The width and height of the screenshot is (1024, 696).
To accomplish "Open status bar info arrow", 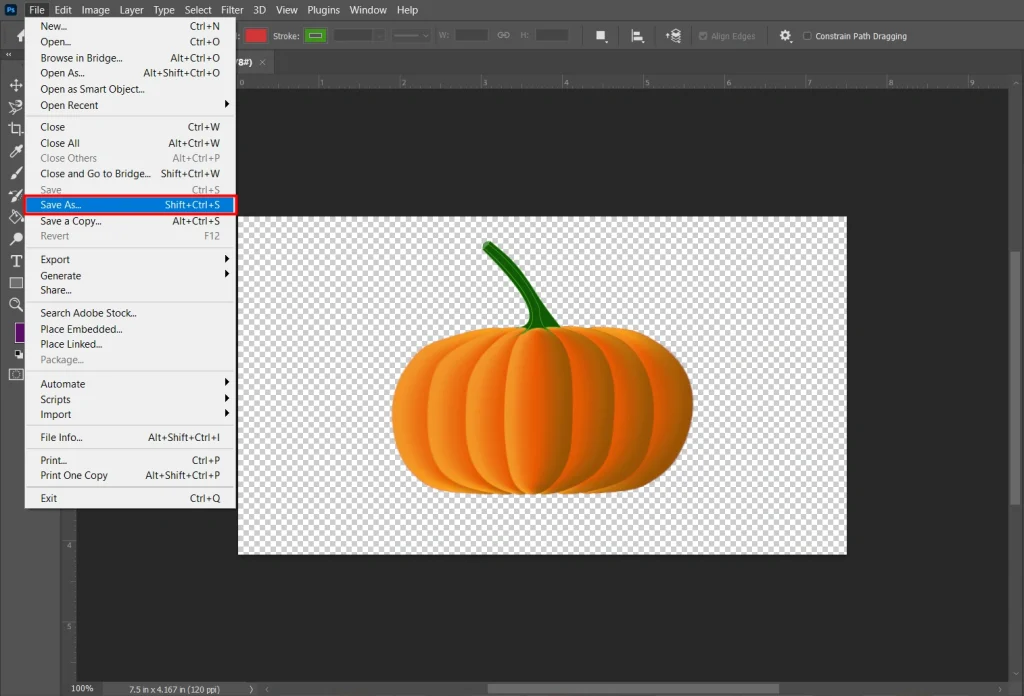I will pyautogui.click(x=251, y=689).
